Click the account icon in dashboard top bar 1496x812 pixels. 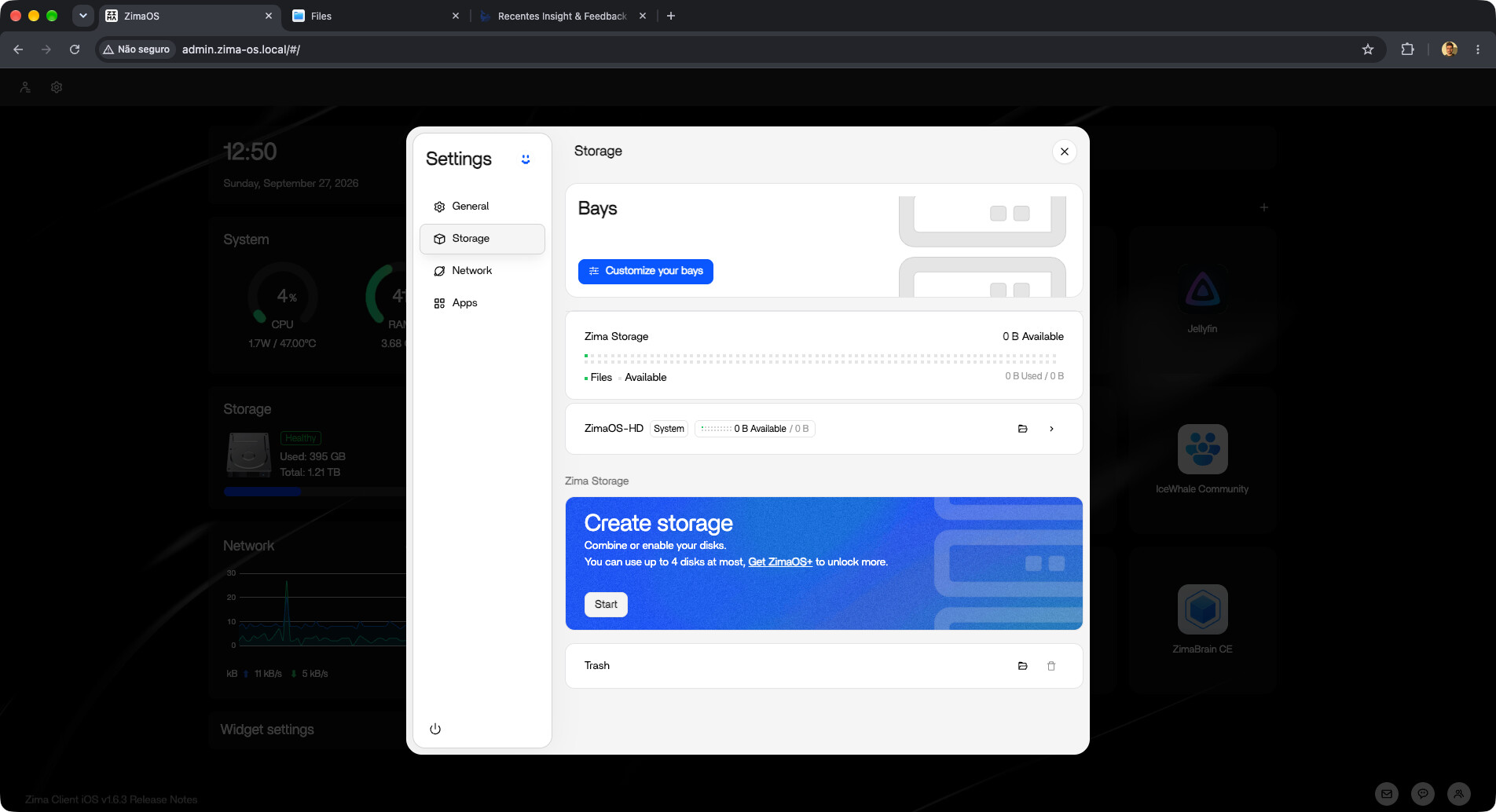tap(25, 87)
